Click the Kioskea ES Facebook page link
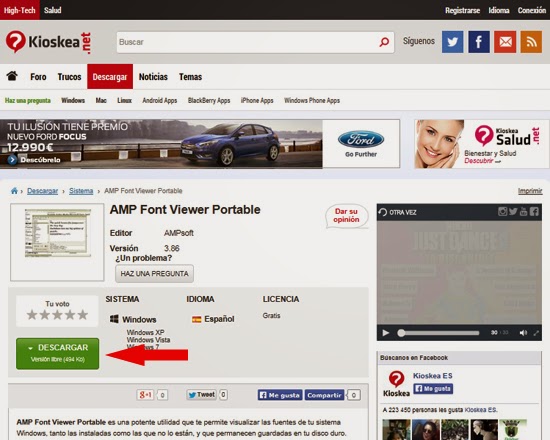 tap(432, 375)
